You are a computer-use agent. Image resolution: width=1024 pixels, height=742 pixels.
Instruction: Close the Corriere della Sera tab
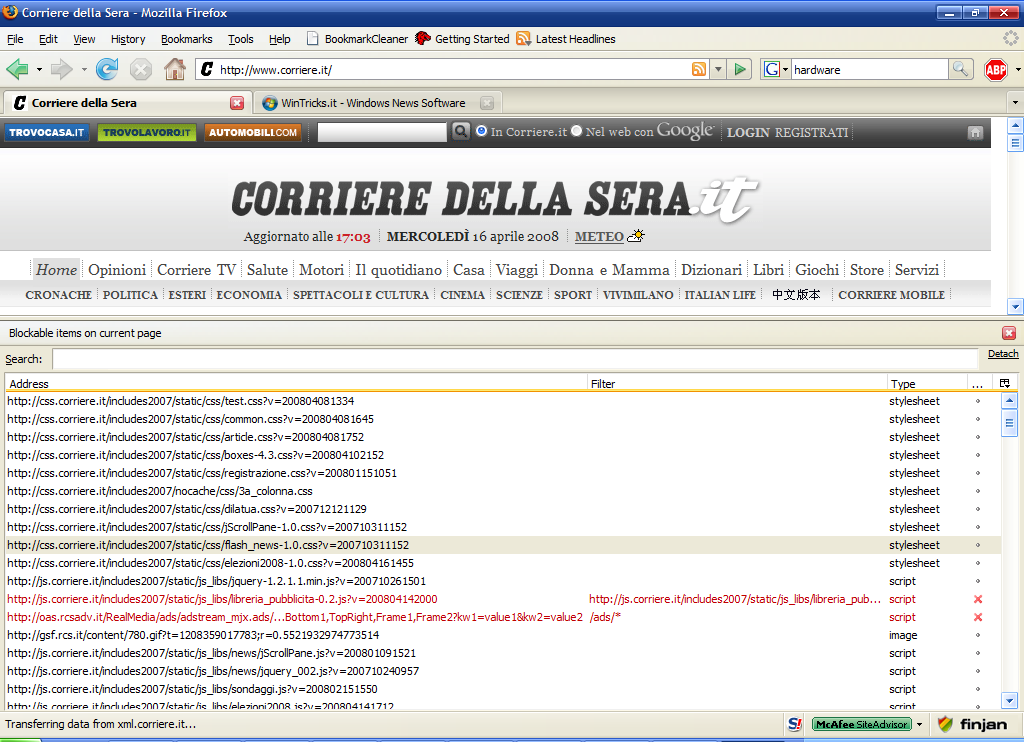click(x=237, y=103)
